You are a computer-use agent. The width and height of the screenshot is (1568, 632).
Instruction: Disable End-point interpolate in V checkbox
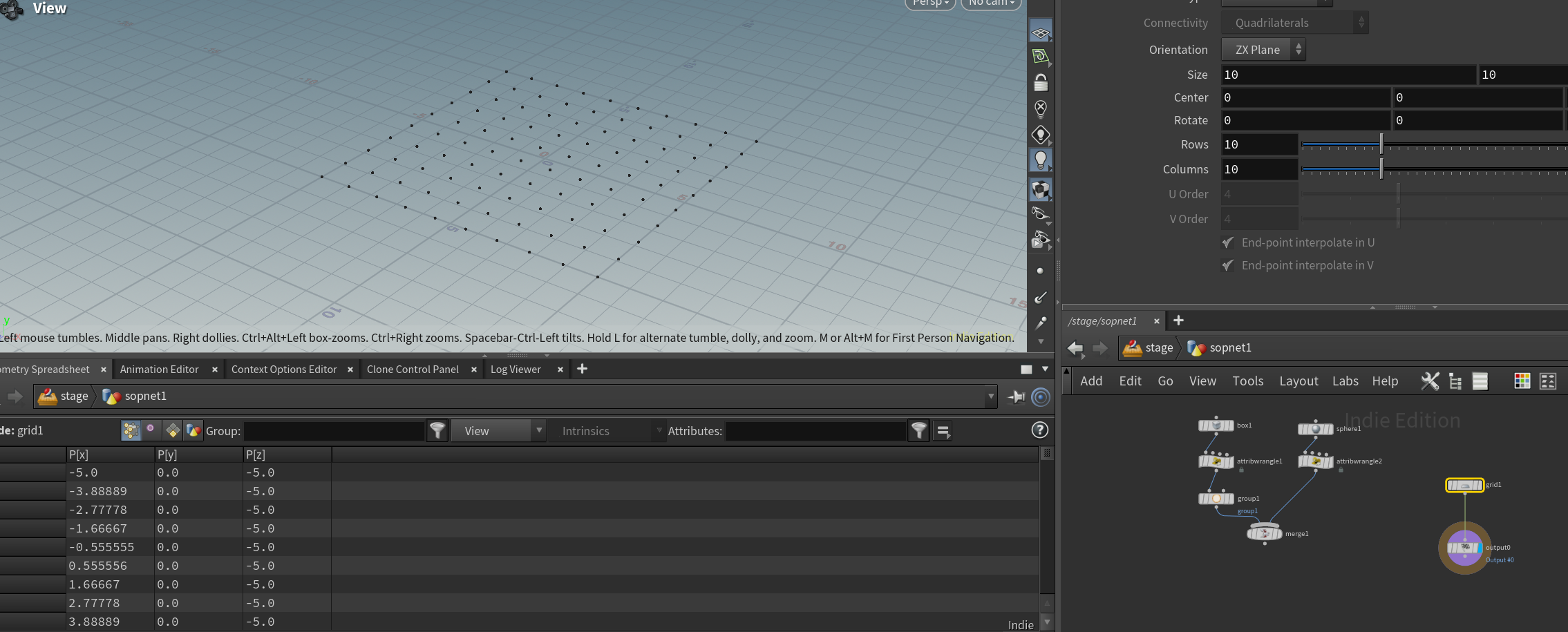pos(1228,265)
